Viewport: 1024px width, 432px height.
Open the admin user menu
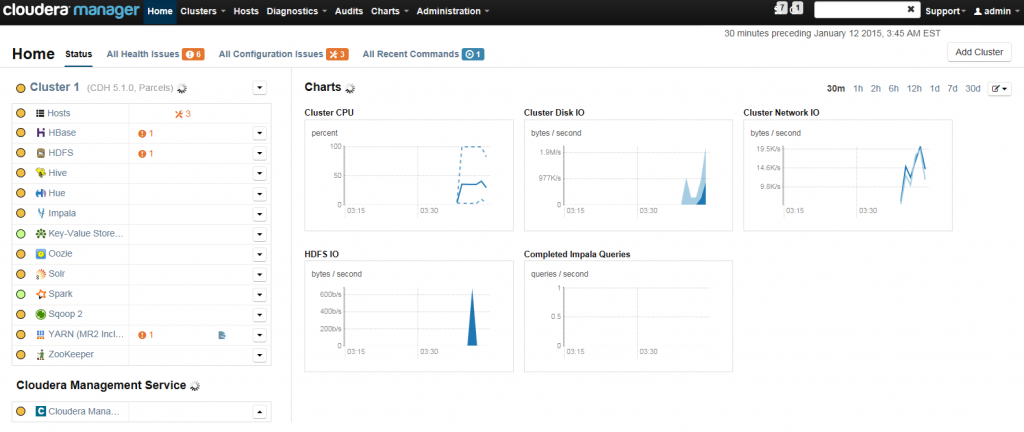[x=996, y=12]
